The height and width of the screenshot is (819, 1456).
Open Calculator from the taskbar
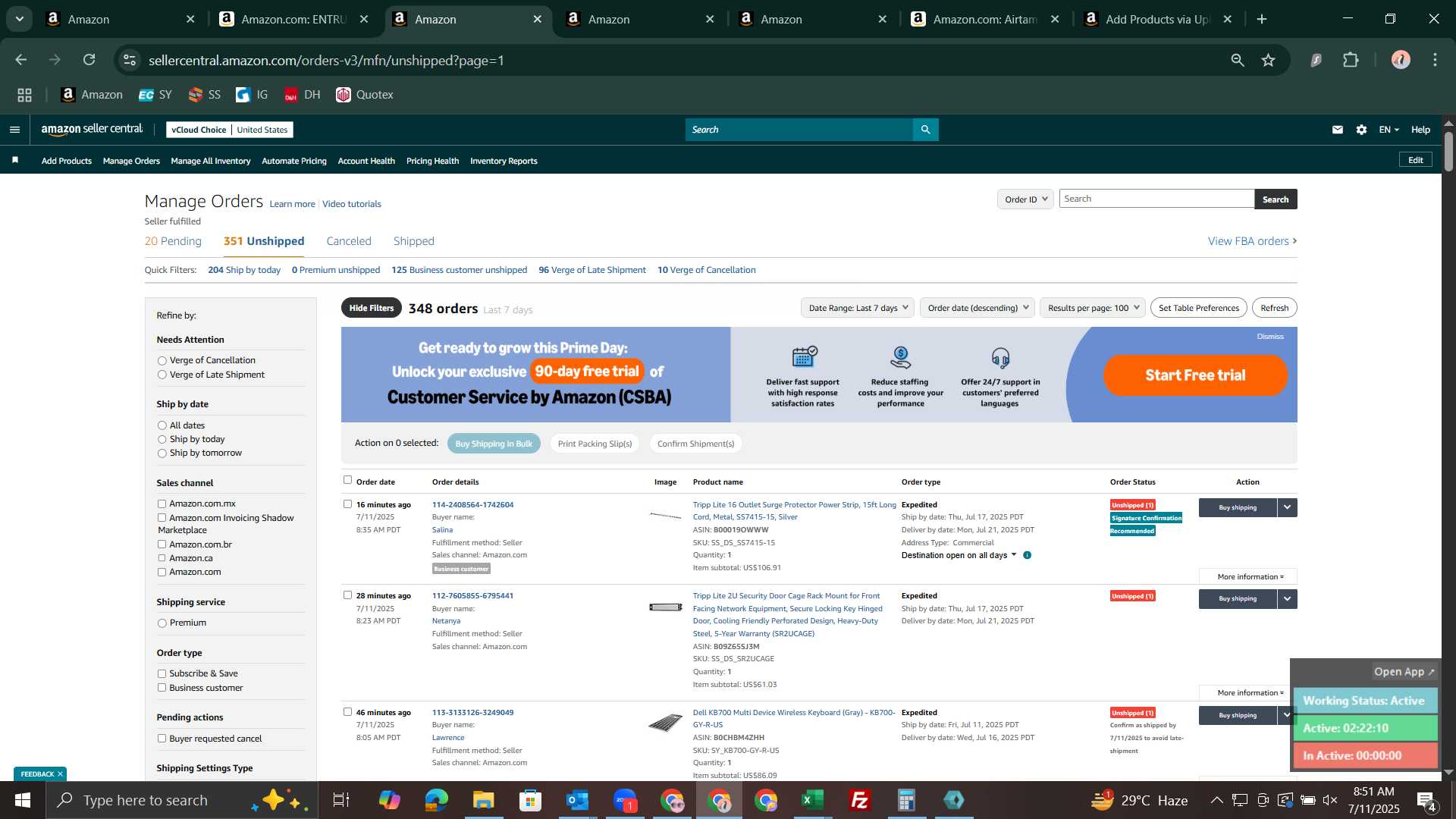pos(906,800)
